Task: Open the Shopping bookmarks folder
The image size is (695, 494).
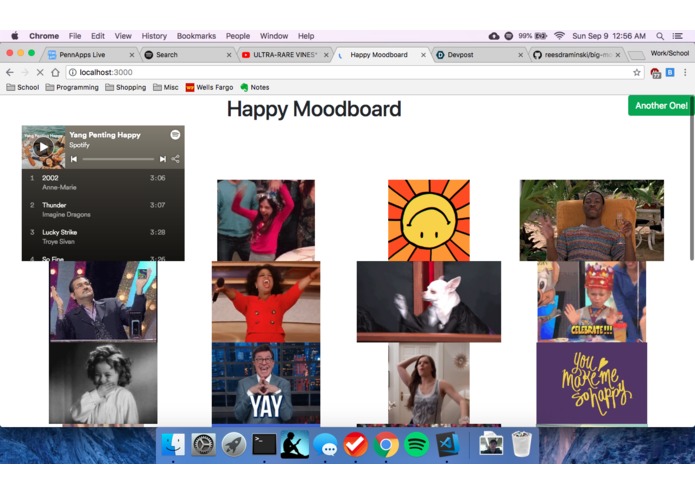Action: [x=125, y=87]
